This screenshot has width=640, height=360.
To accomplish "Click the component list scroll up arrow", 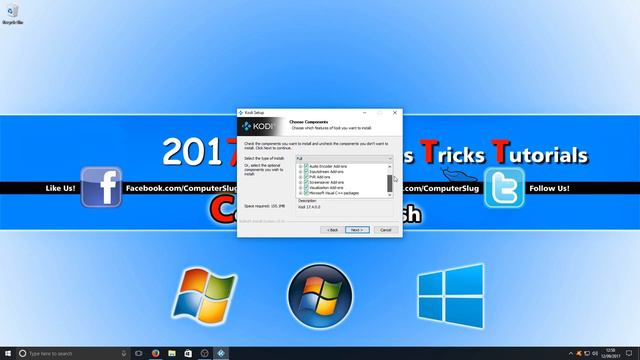I will pos(390,167).
